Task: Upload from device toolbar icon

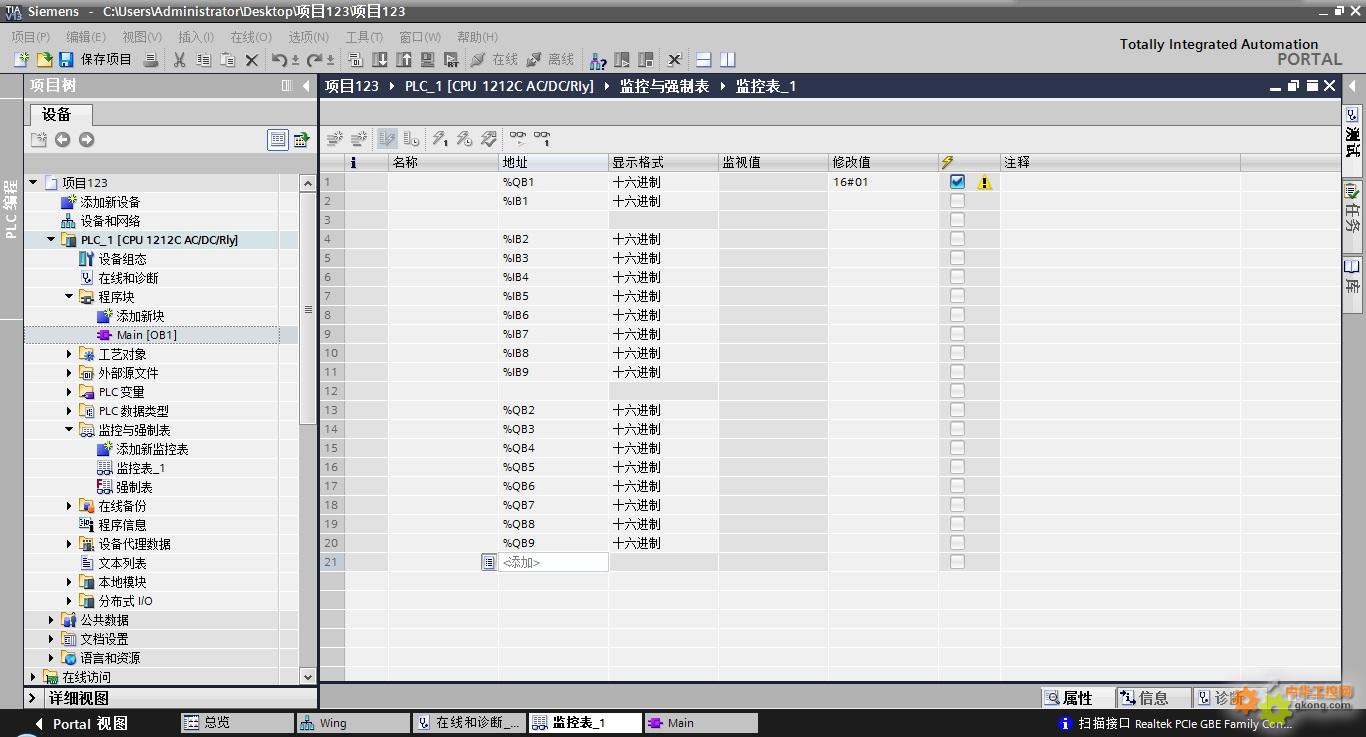Action: [x=404, y=60]
